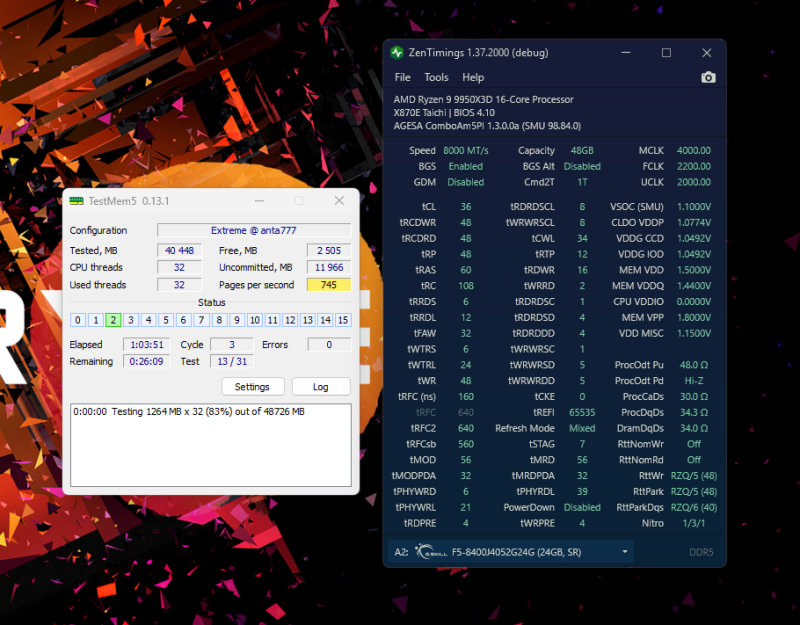800x625 pixels.
Task: Click the Test progress 13 / 31
Action: [x=232, y=362]
